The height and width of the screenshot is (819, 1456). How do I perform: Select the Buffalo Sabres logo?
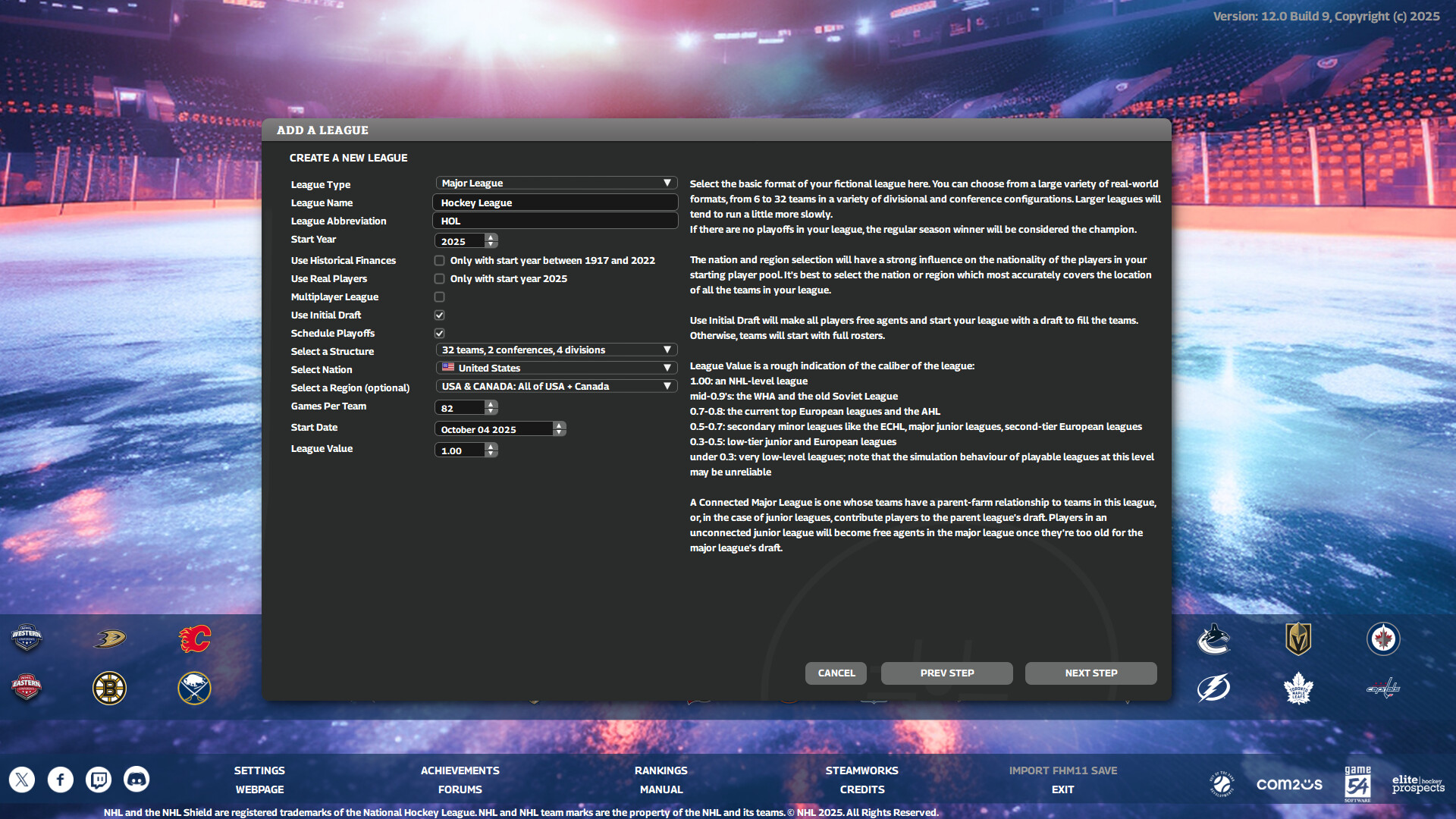coord(194,688)
